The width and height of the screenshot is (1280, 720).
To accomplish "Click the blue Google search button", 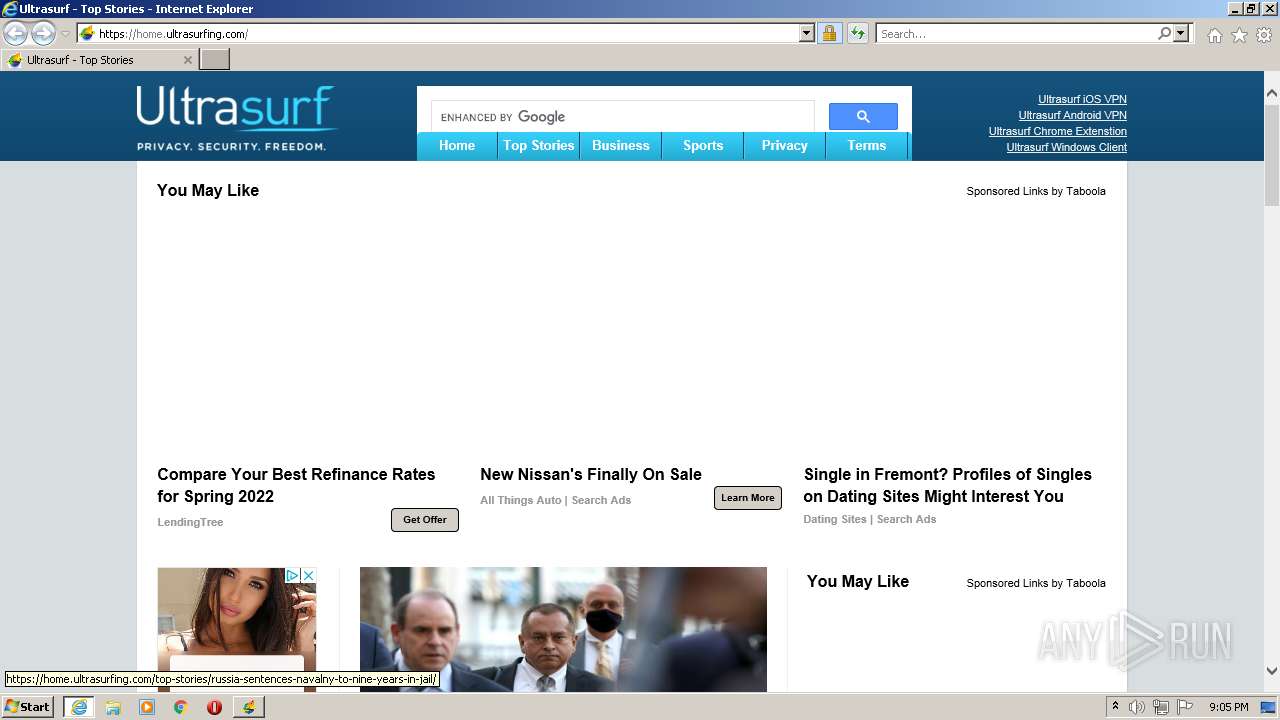I will tap(863, 117).
